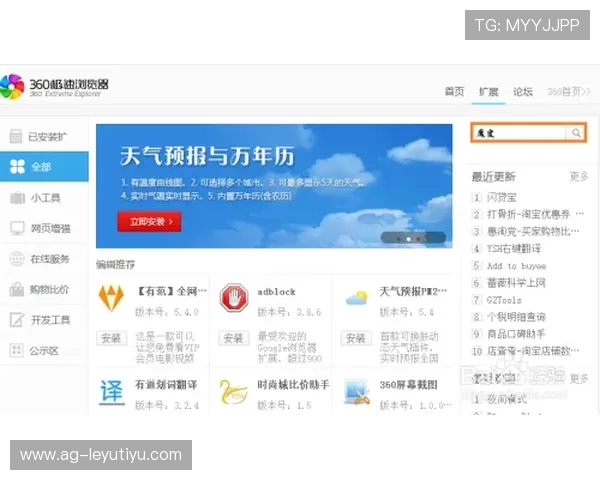The image size is (600, 480).
Task: Open 蔷薇科学上网 entry
Action: pos(516,283)
